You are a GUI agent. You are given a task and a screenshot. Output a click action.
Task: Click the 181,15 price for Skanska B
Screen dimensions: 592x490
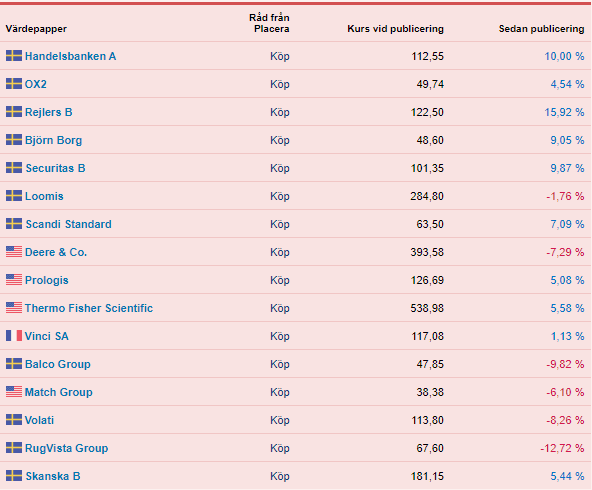tap(427, 476)
